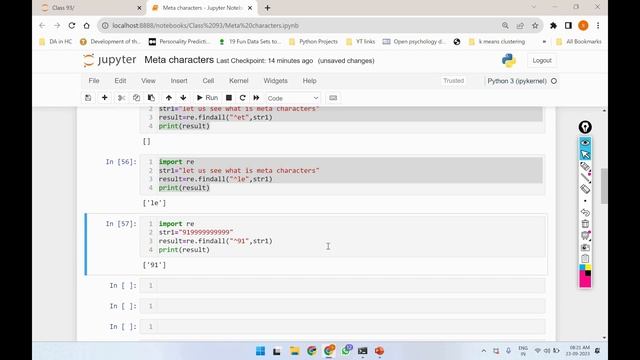Open Chrome three-dot menu
Screen dimensions: 640x360
point(598,25)
